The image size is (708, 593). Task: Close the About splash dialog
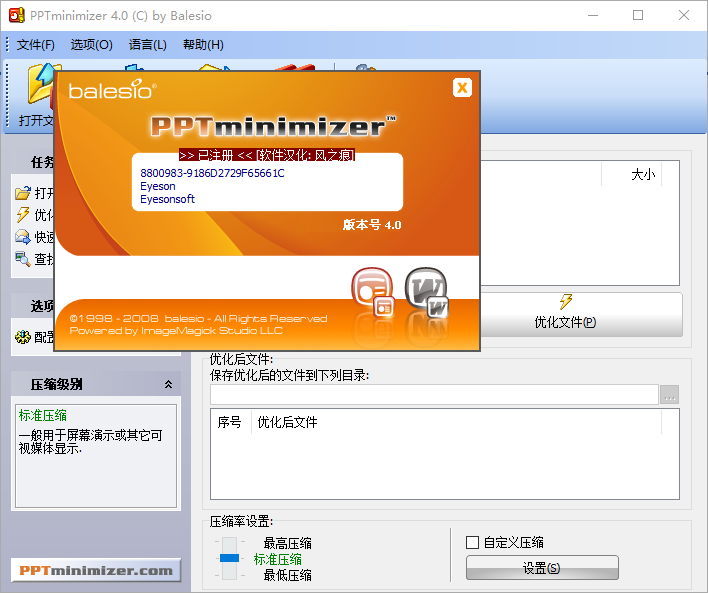(462, 88)
